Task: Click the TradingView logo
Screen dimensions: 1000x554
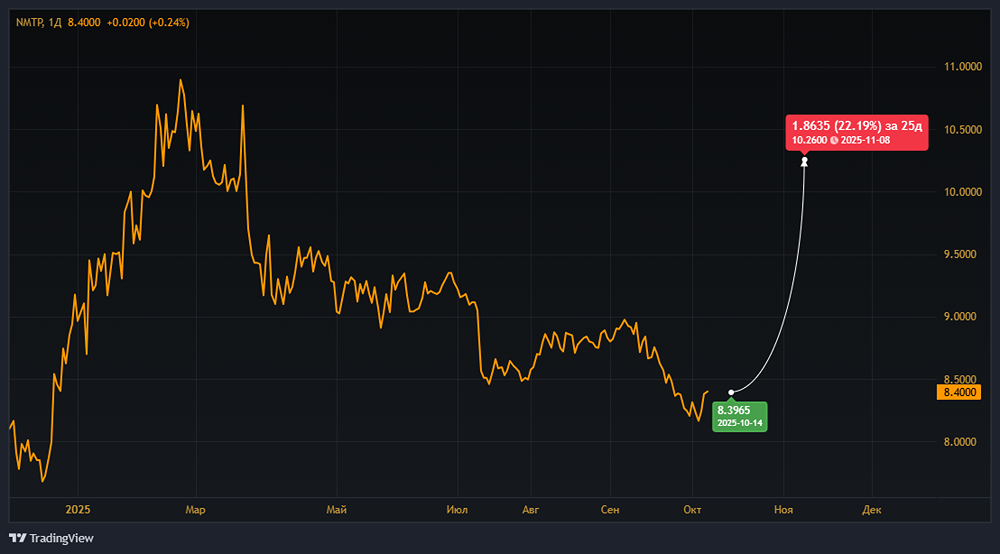Action: [51, 538]
